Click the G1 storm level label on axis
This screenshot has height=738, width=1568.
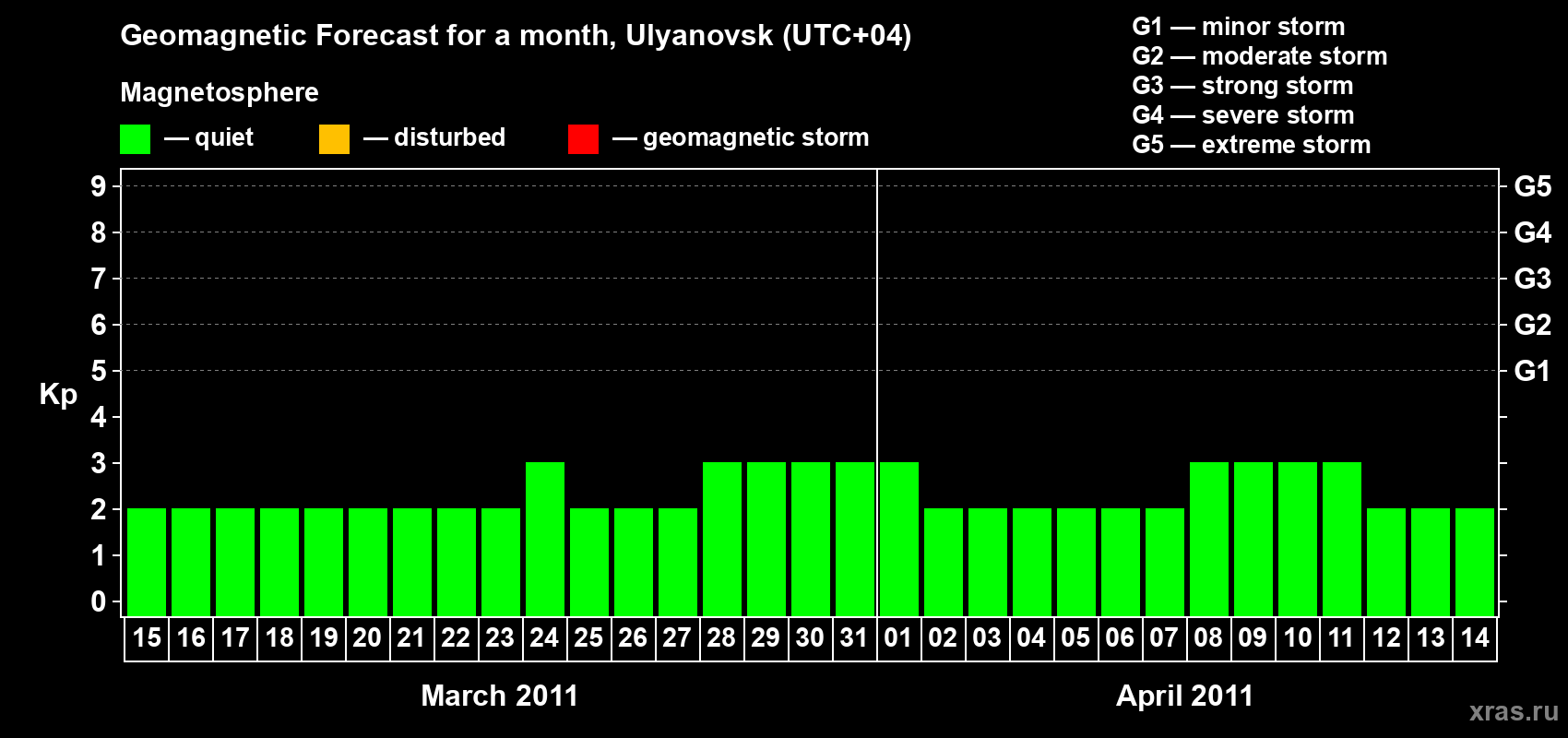coord(1532,371)
